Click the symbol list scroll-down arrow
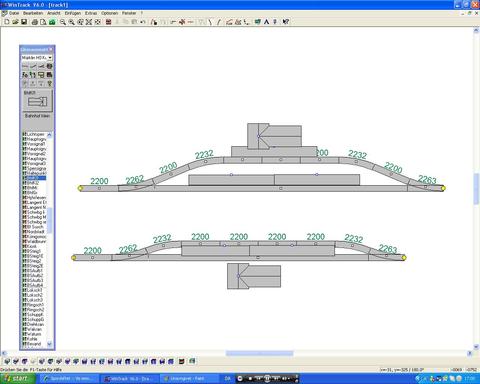 click(50, 344)
